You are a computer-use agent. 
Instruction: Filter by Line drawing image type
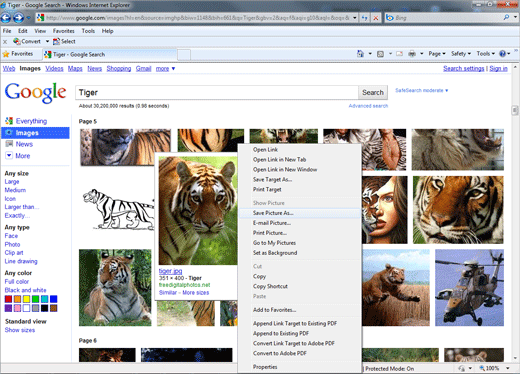[21, 261]
